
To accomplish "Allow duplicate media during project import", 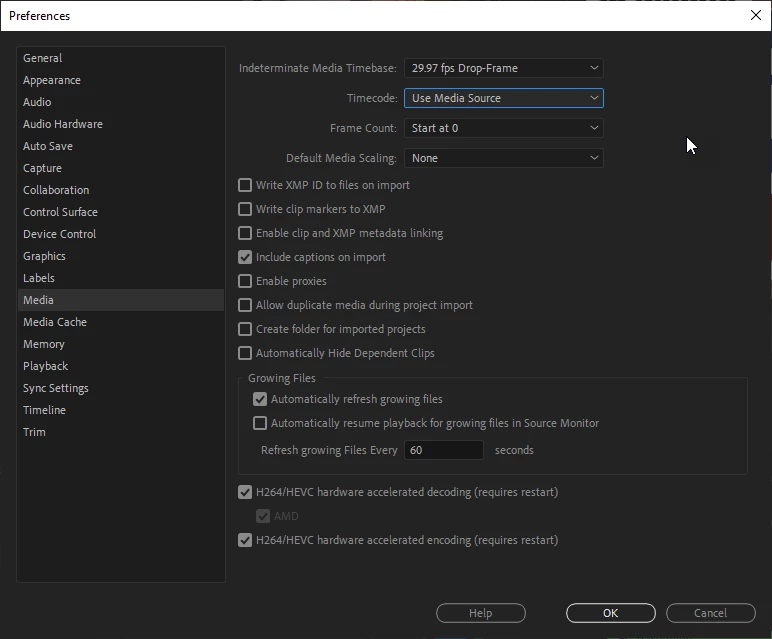I will click(x=245, y=305).
